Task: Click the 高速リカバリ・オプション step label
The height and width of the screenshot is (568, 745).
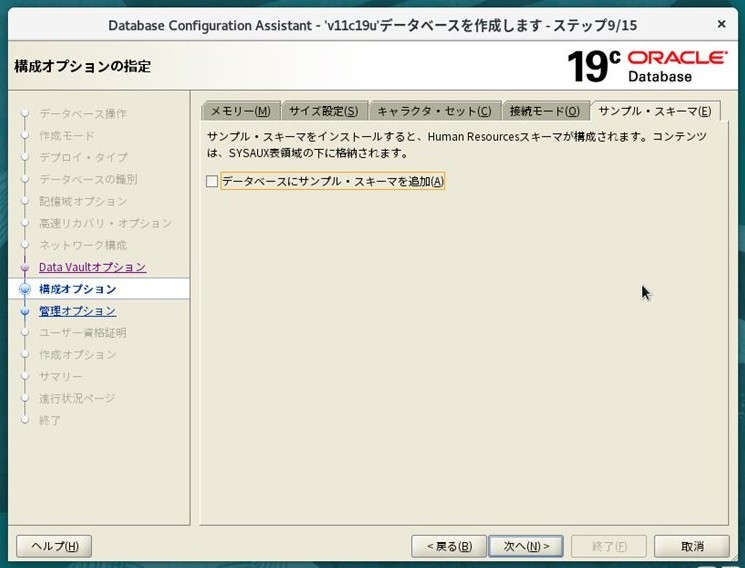Action: [105, 223]
